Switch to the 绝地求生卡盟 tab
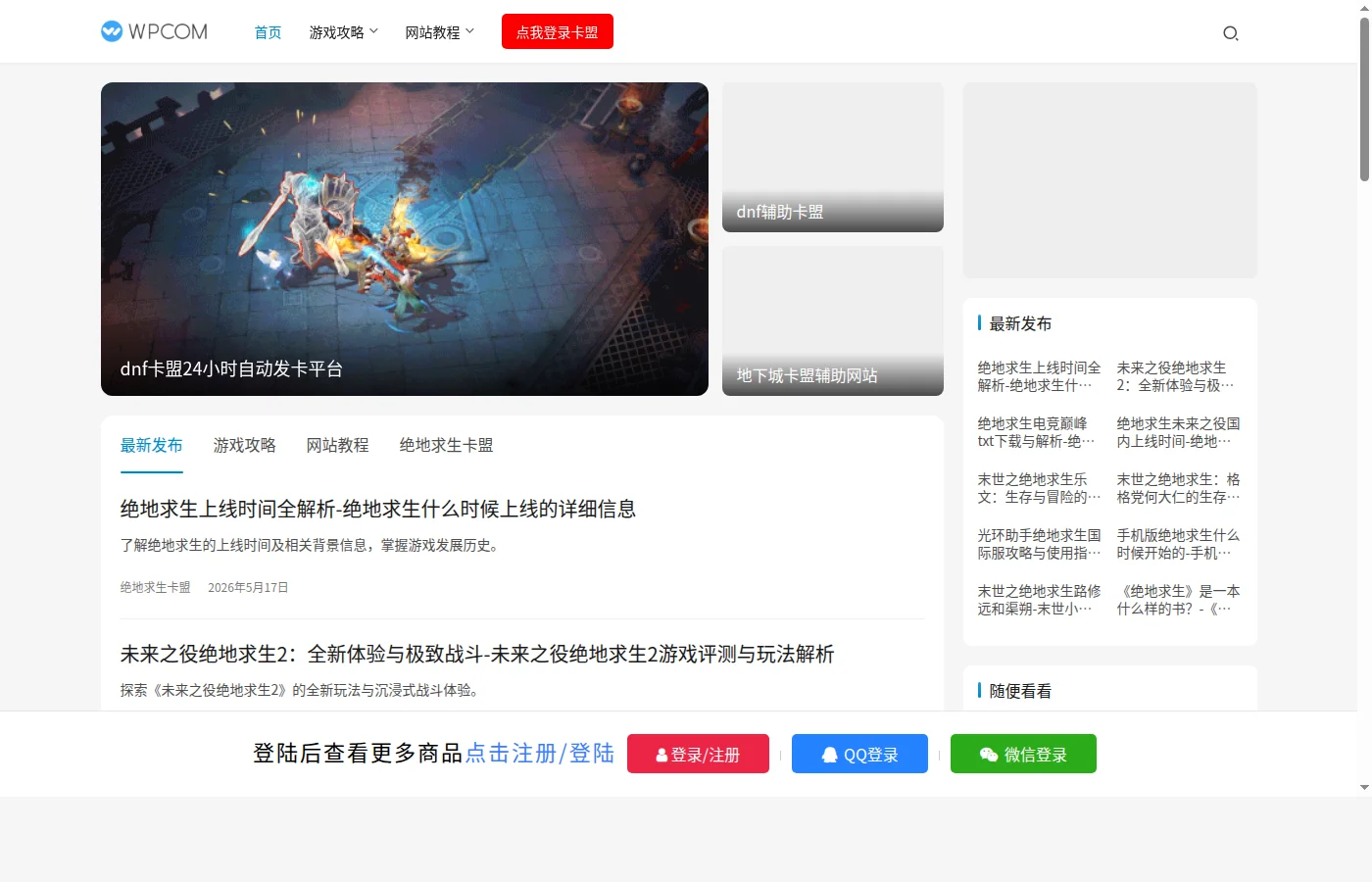 [447, 445]
